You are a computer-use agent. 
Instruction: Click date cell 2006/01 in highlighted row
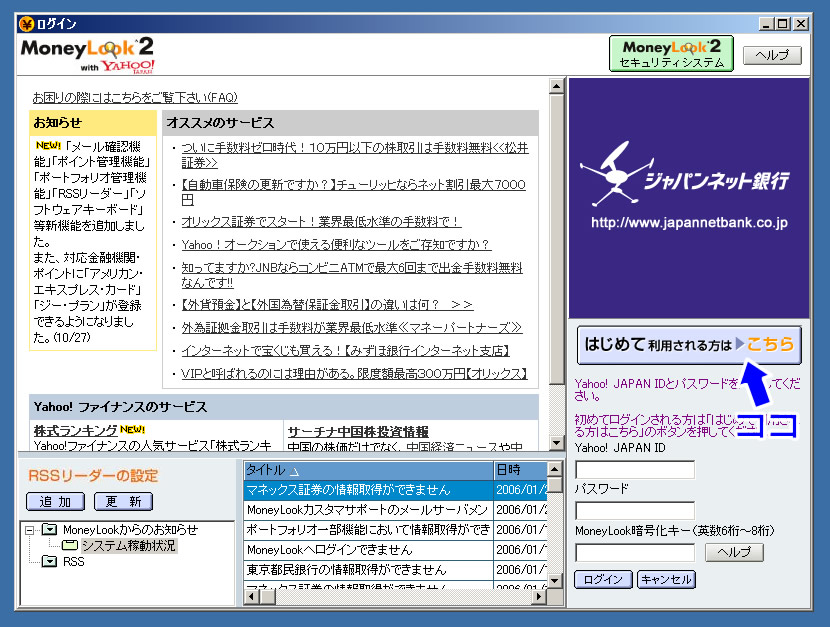click(x=520, y=490)
